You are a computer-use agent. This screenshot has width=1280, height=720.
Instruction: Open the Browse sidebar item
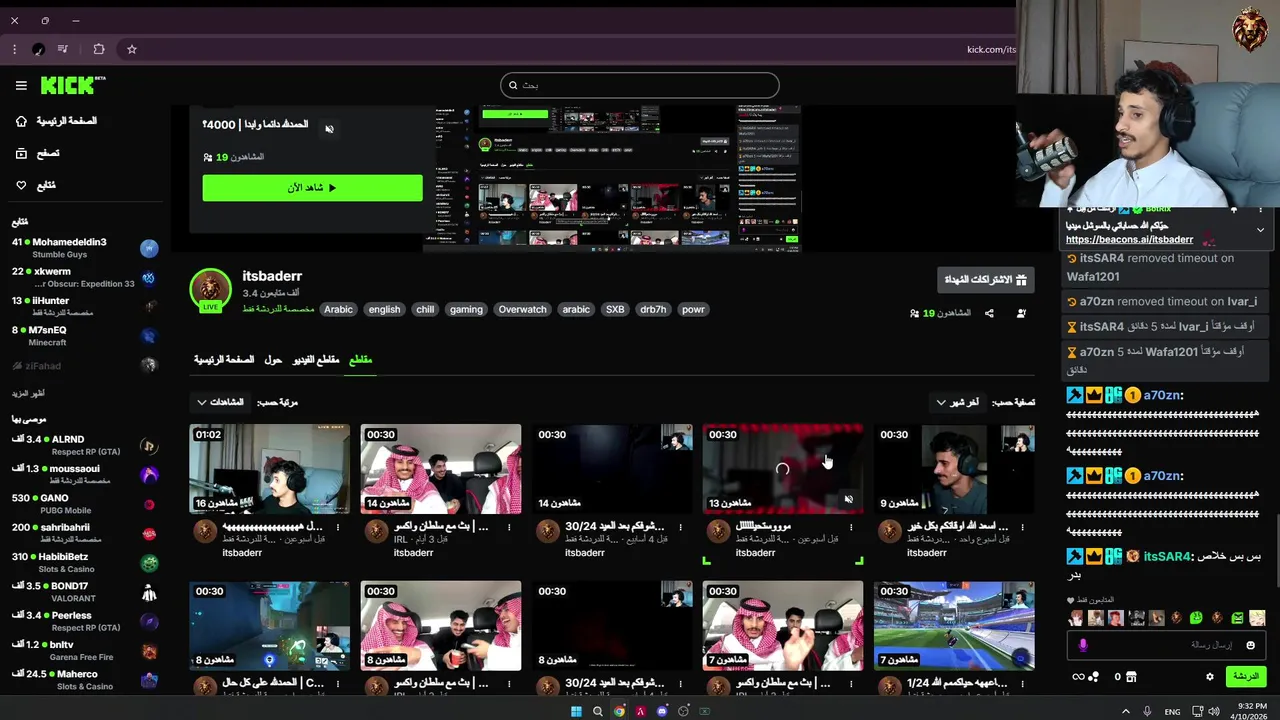click(x=37, y=153)
